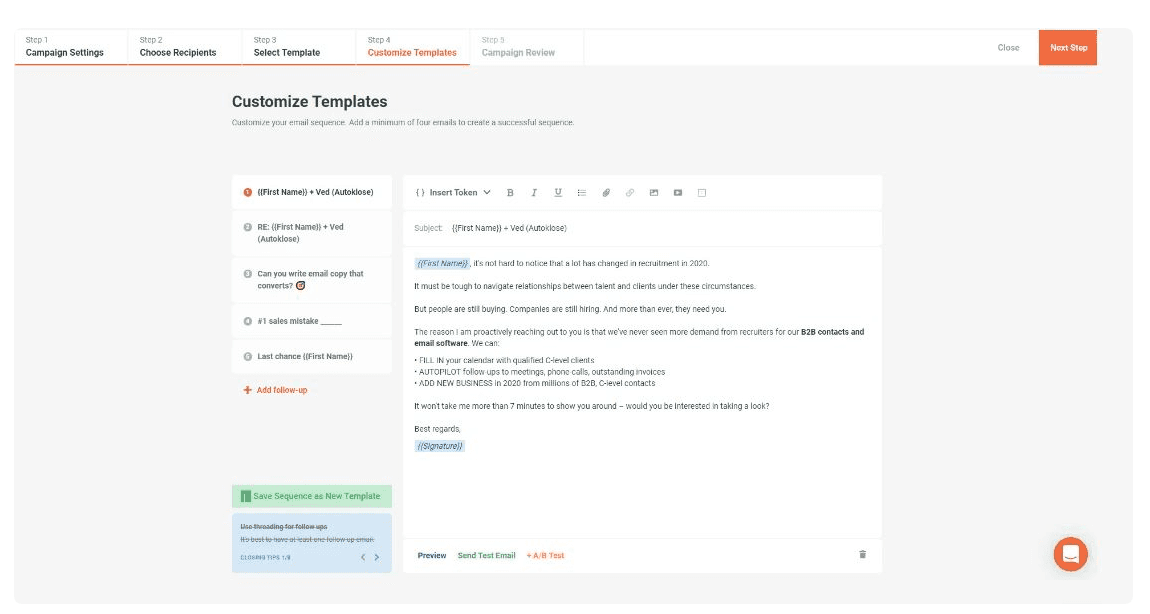Insert a hyperlink with the link icon

[630, 192]
